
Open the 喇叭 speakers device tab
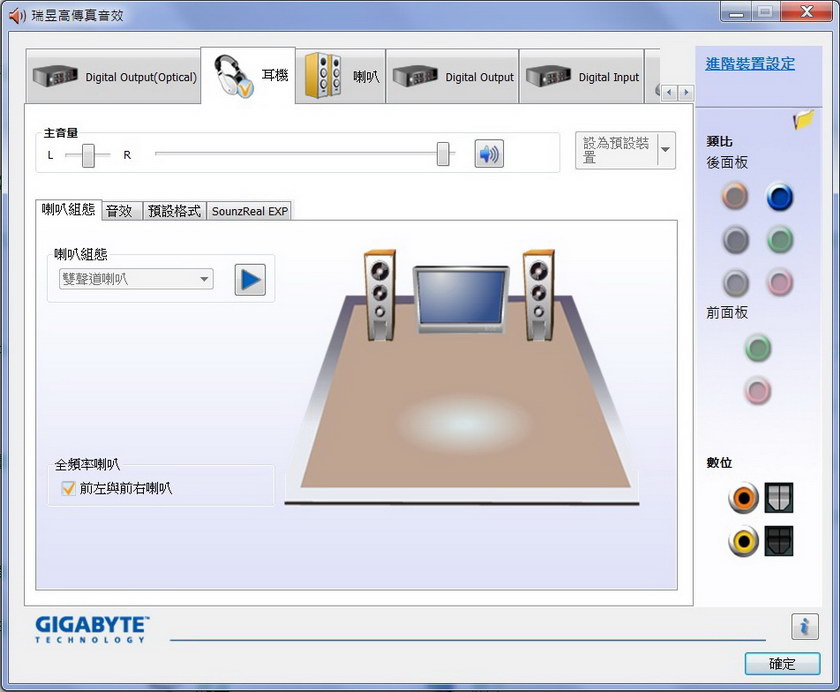click(x=341, y=77)
